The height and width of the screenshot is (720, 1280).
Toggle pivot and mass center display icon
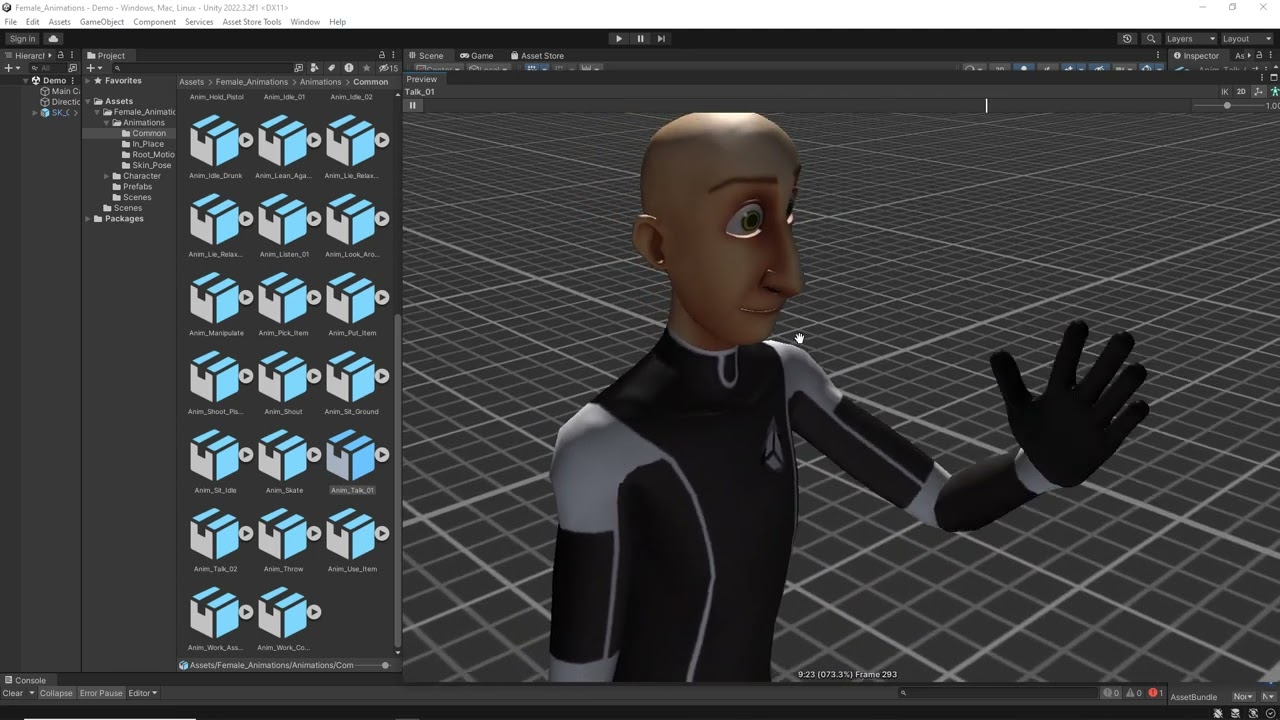[x=1258, y=91]
